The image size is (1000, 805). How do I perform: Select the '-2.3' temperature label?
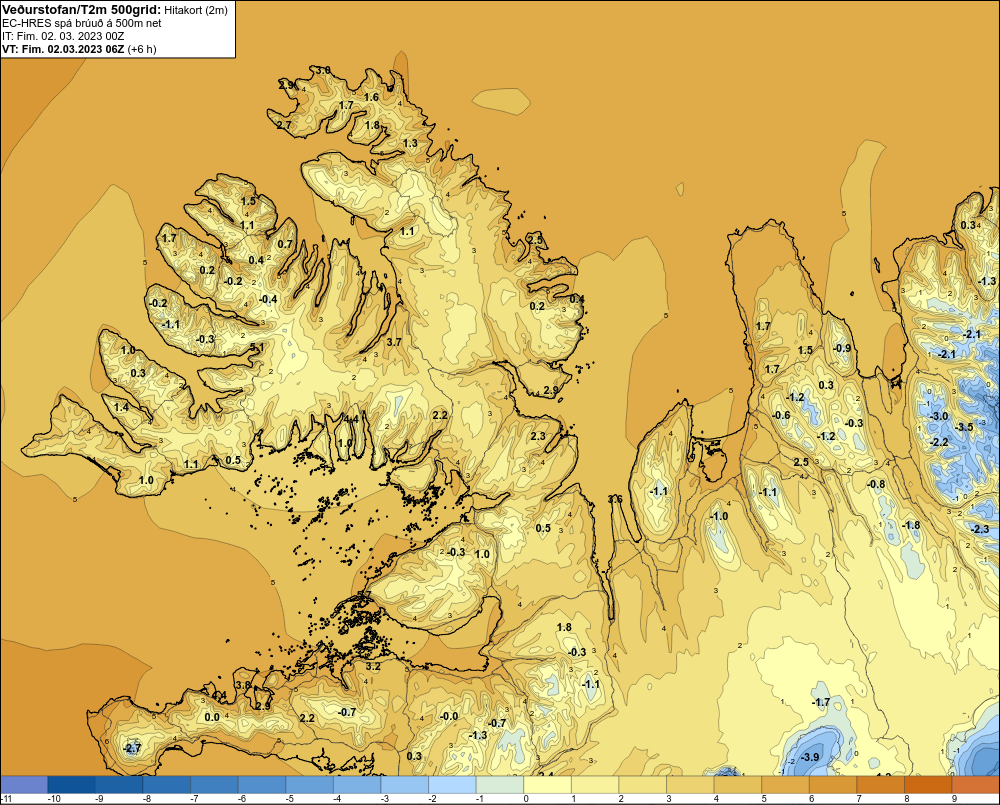[980, 529]
